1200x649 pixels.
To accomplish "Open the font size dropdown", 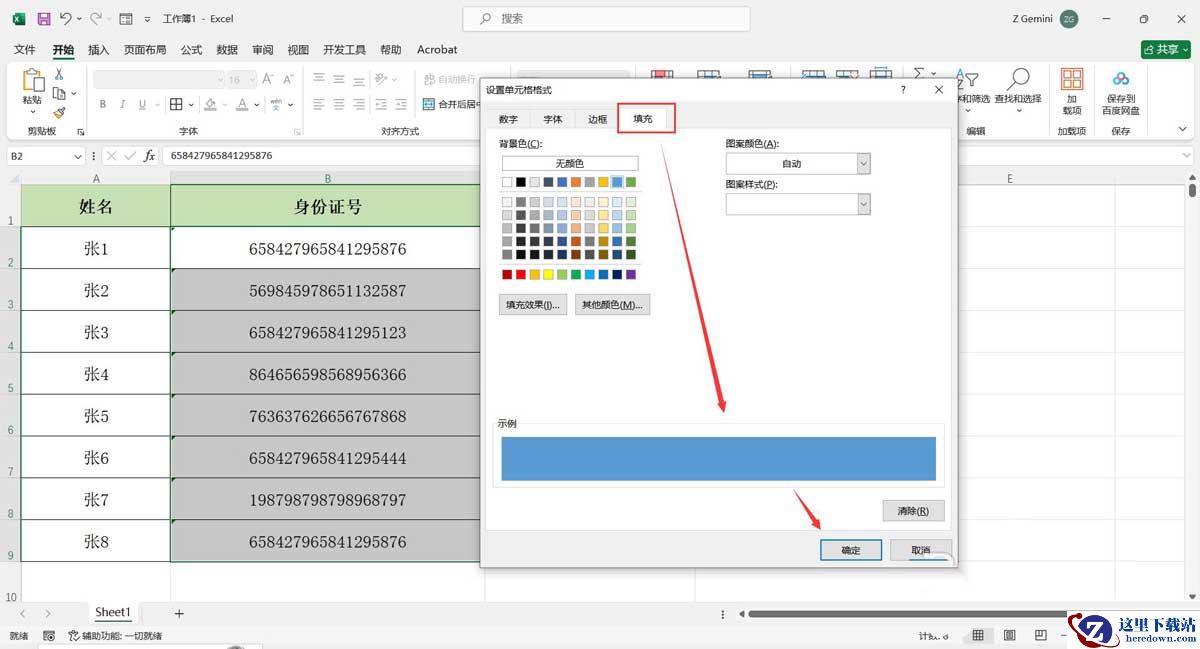I will (250, 79).
